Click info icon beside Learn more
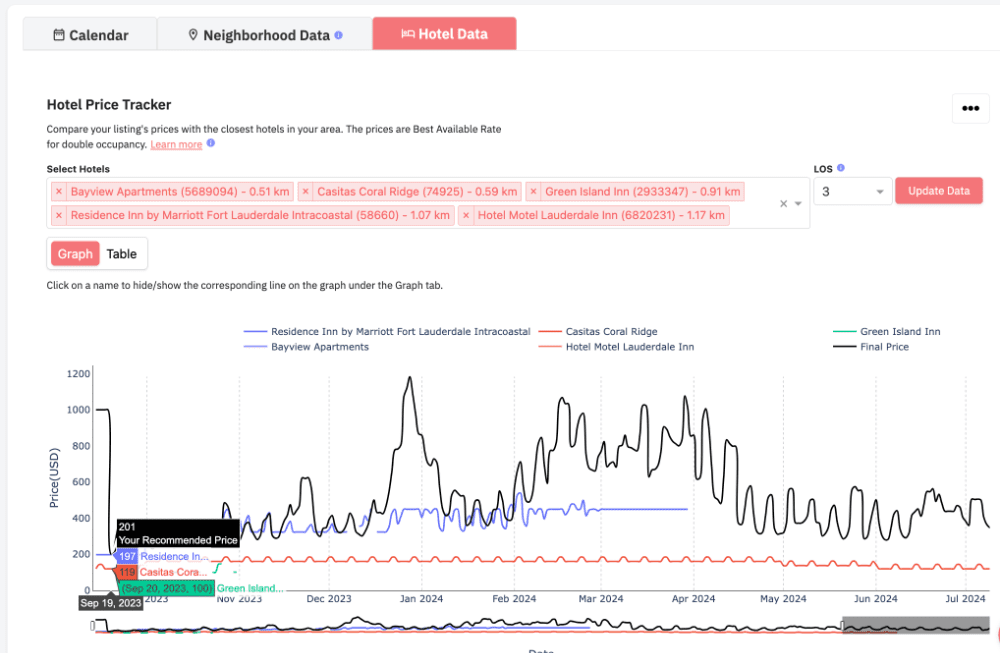 [210, 143]
